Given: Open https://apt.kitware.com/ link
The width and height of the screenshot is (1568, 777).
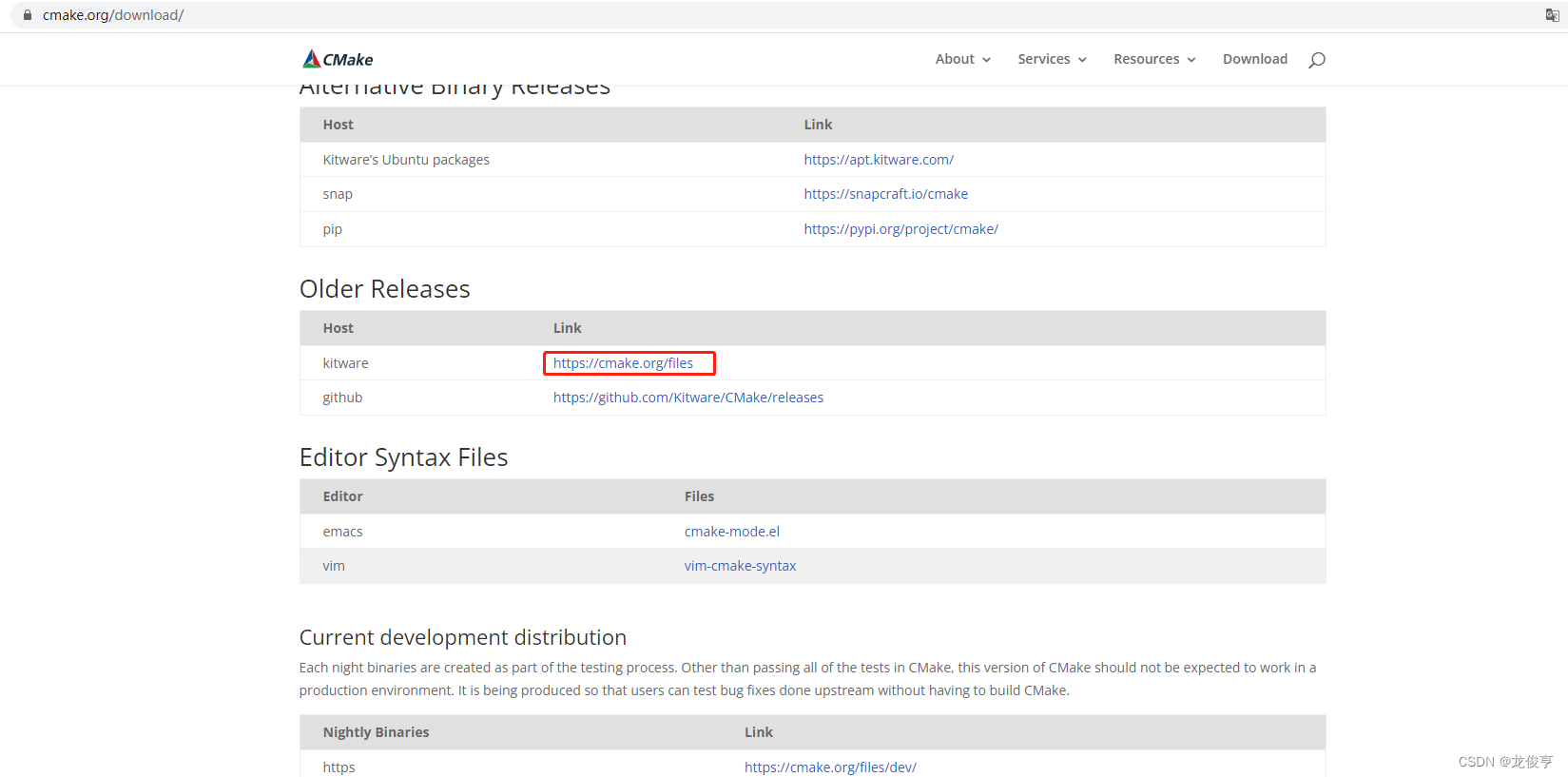Looking at the screenshot, I should click(879, 160).
